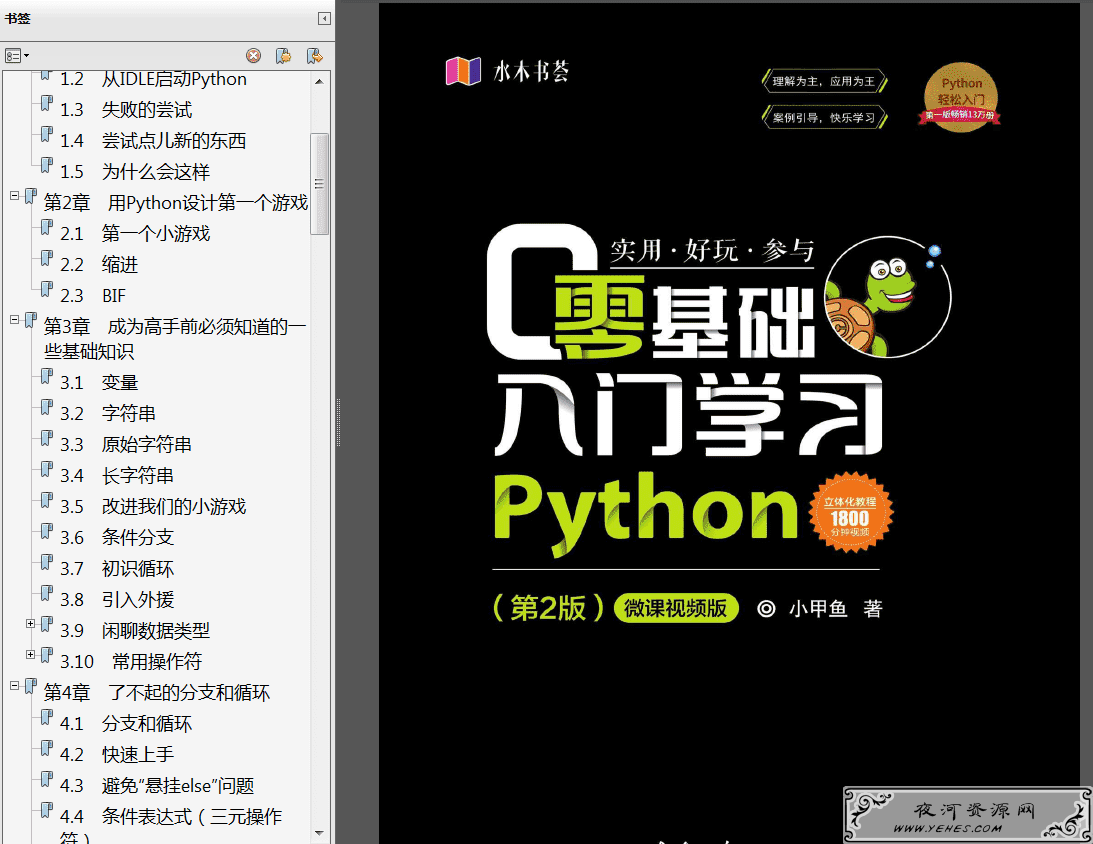Open bookmark 4.2 快速上手

click(x=117, y=755)
